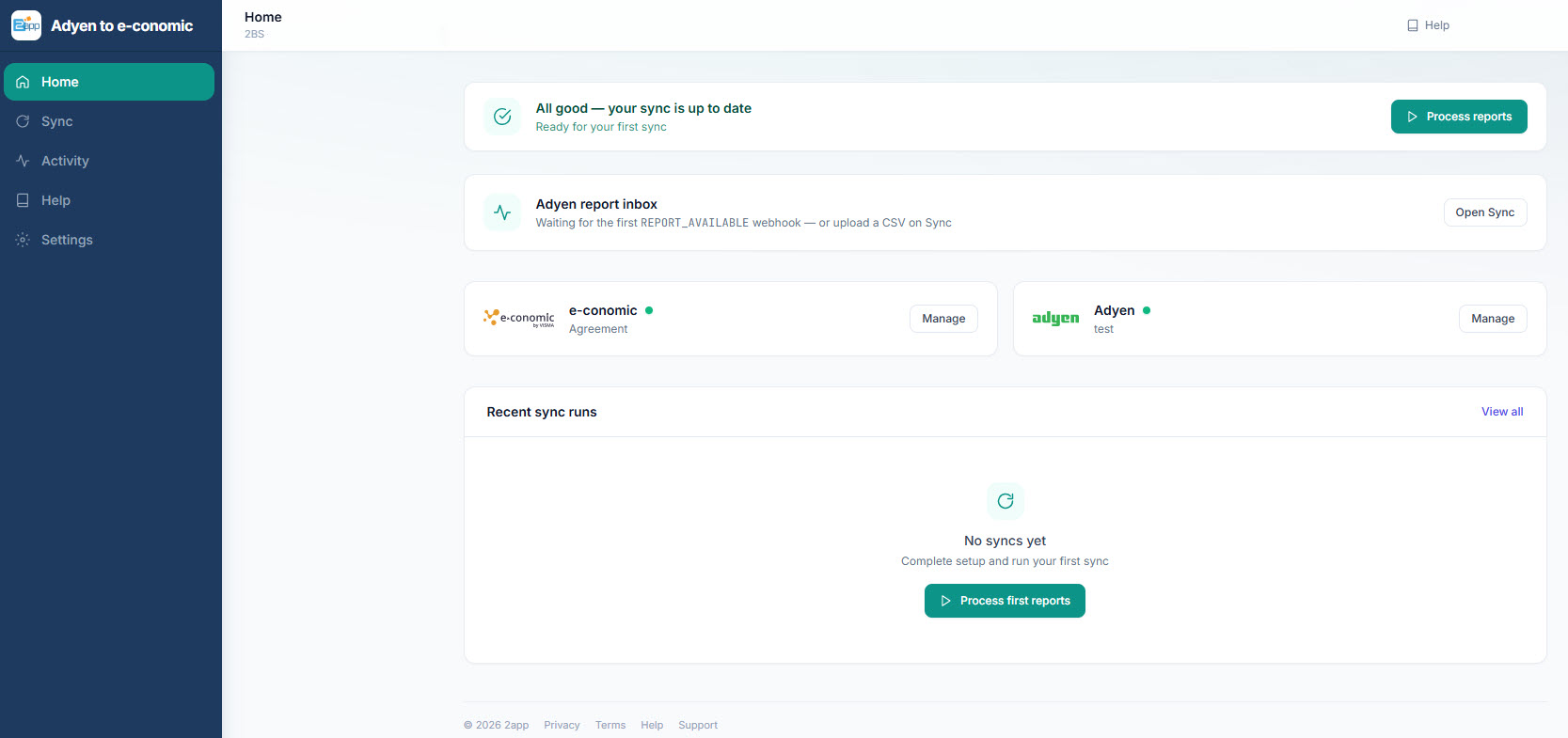
Task: Click the 'Adyen' connection name
Action: tap(1115, 310)
